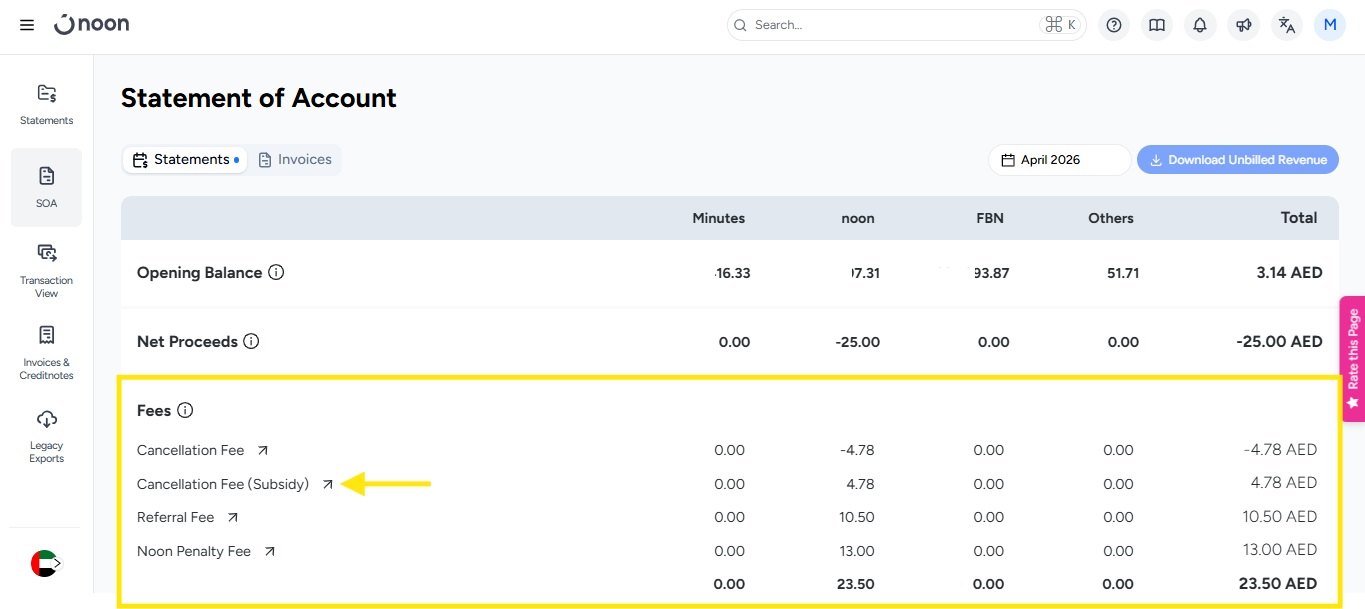This screenshot has width=1365, height=609.
Task: Show the Net Proceeds info tooltip
Action: click(x=252, y=341)
